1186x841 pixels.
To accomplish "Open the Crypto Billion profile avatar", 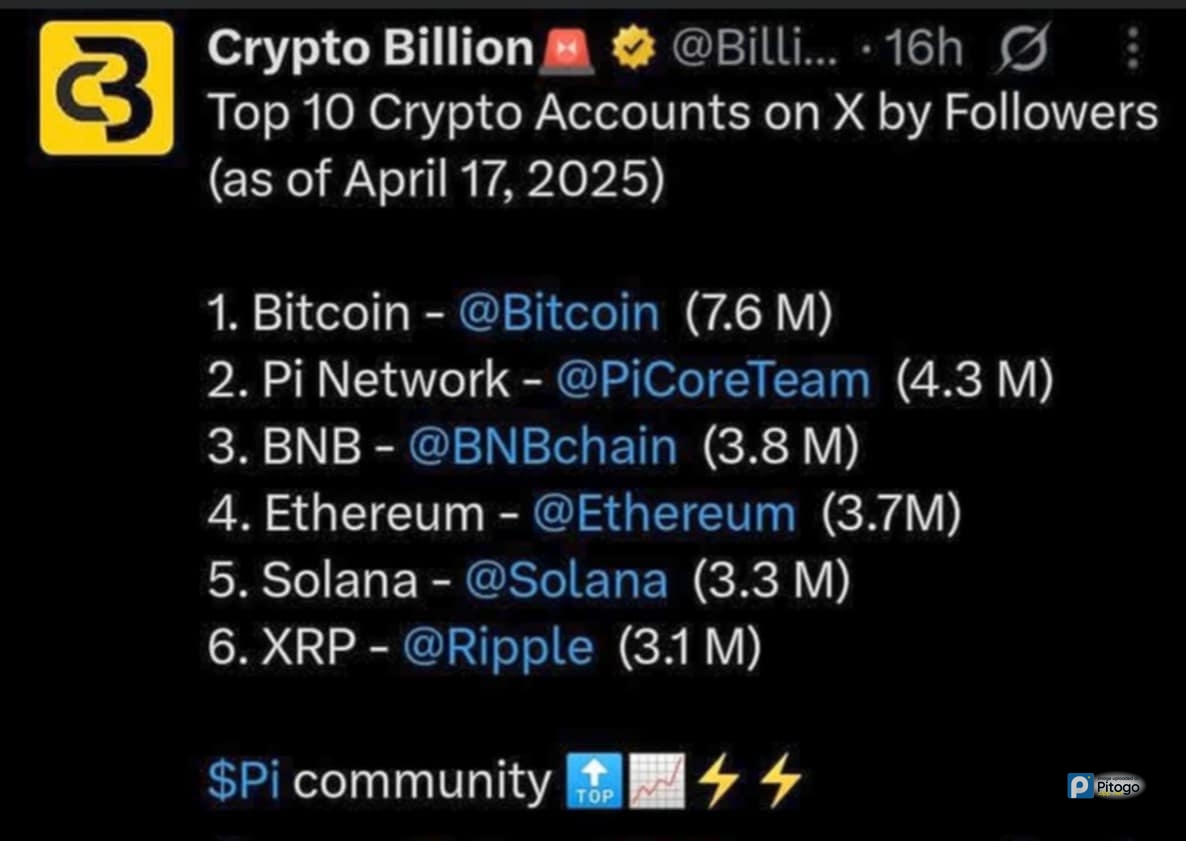I will point(107,88).
